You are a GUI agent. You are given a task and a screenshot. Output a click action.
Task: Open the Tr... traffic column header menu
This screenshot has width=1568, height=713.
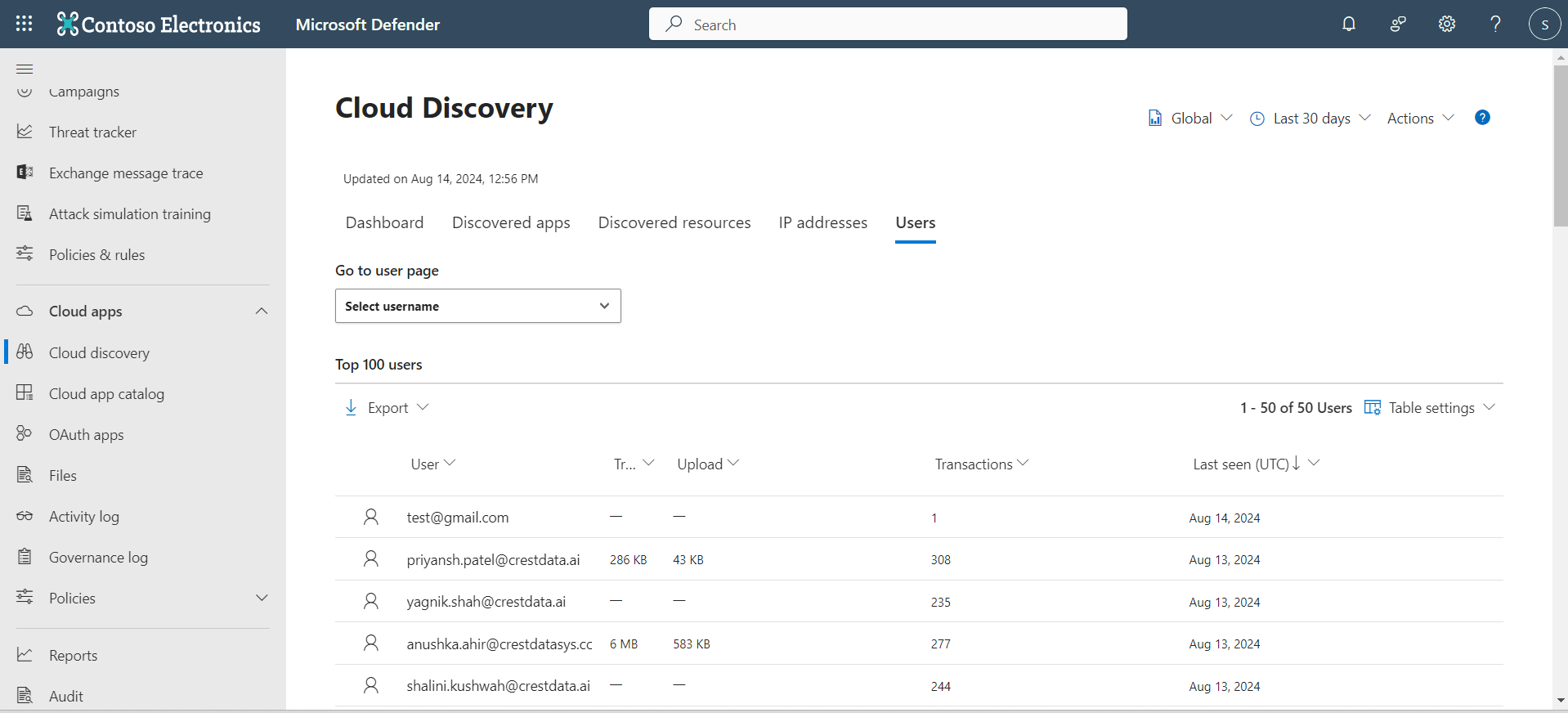[x=634, y=464]
